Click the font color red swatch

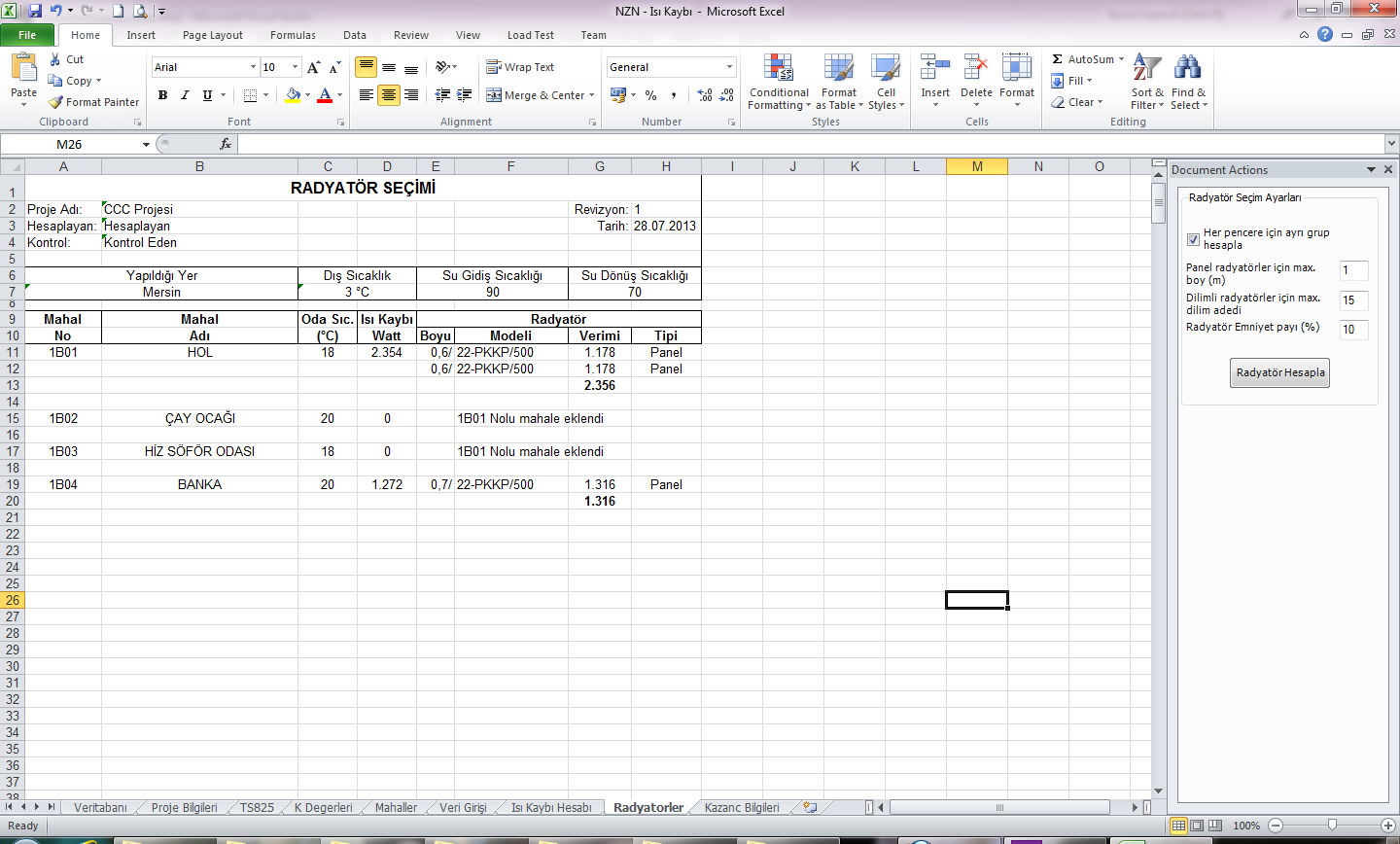tap(325, 95)
